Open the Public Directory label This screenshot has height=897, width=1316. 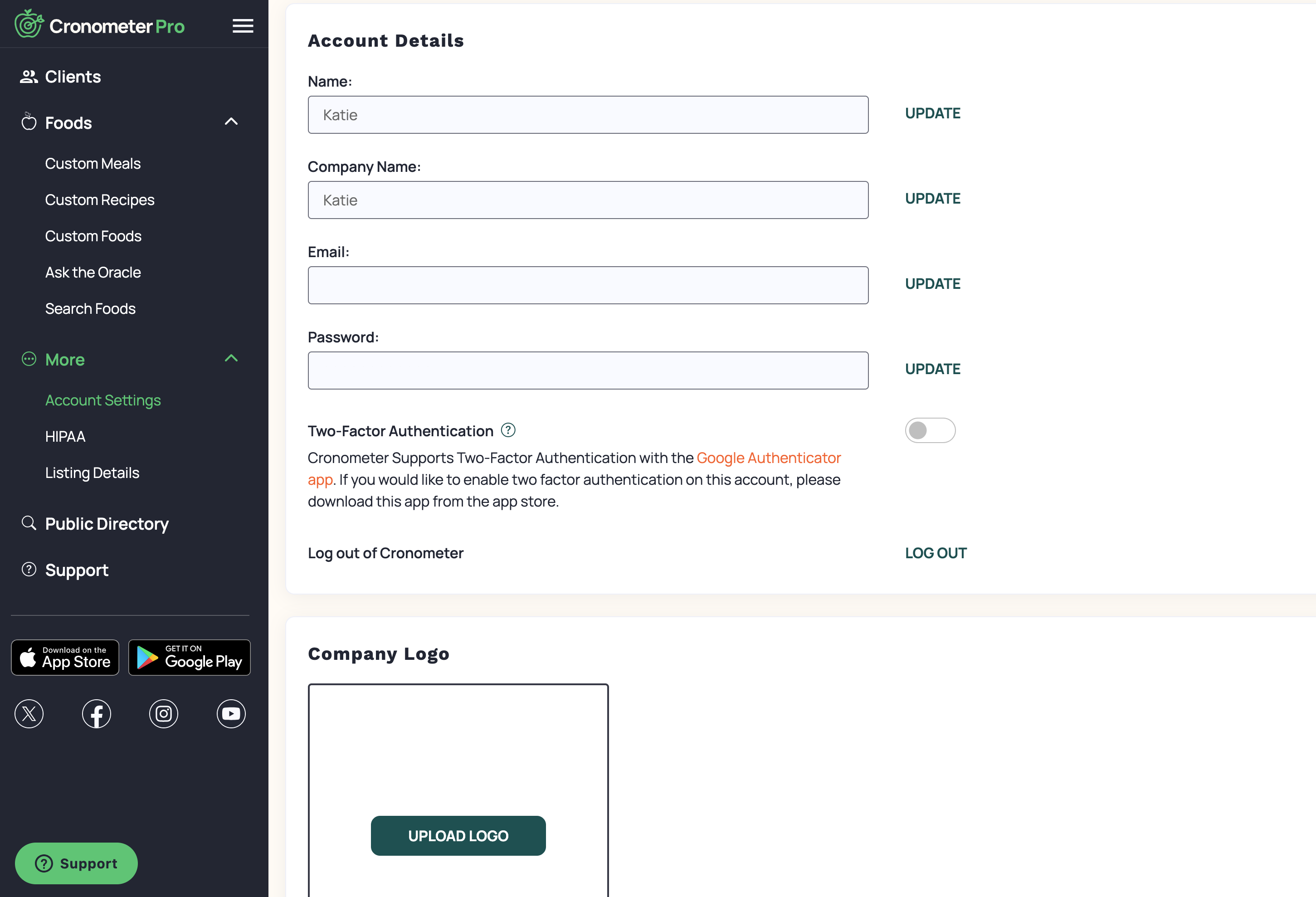(107, 524)
